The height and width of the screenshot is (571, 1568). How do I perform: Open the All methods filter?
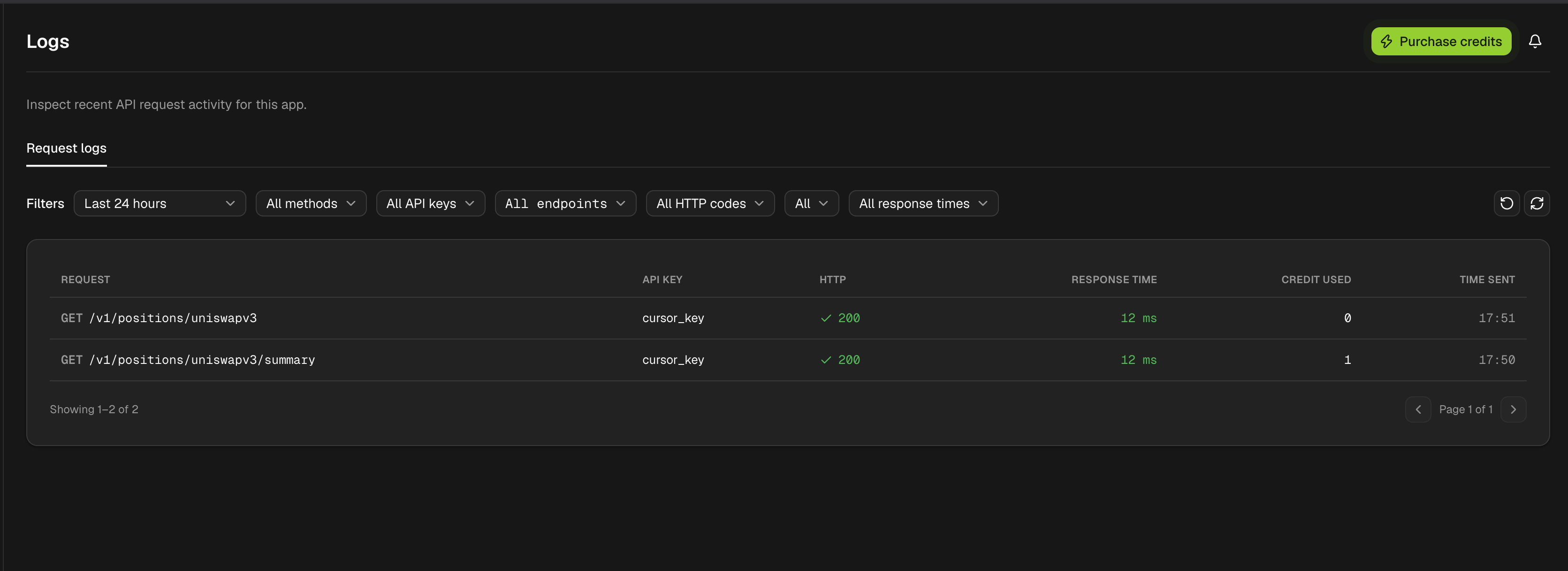tap(311, 203)
